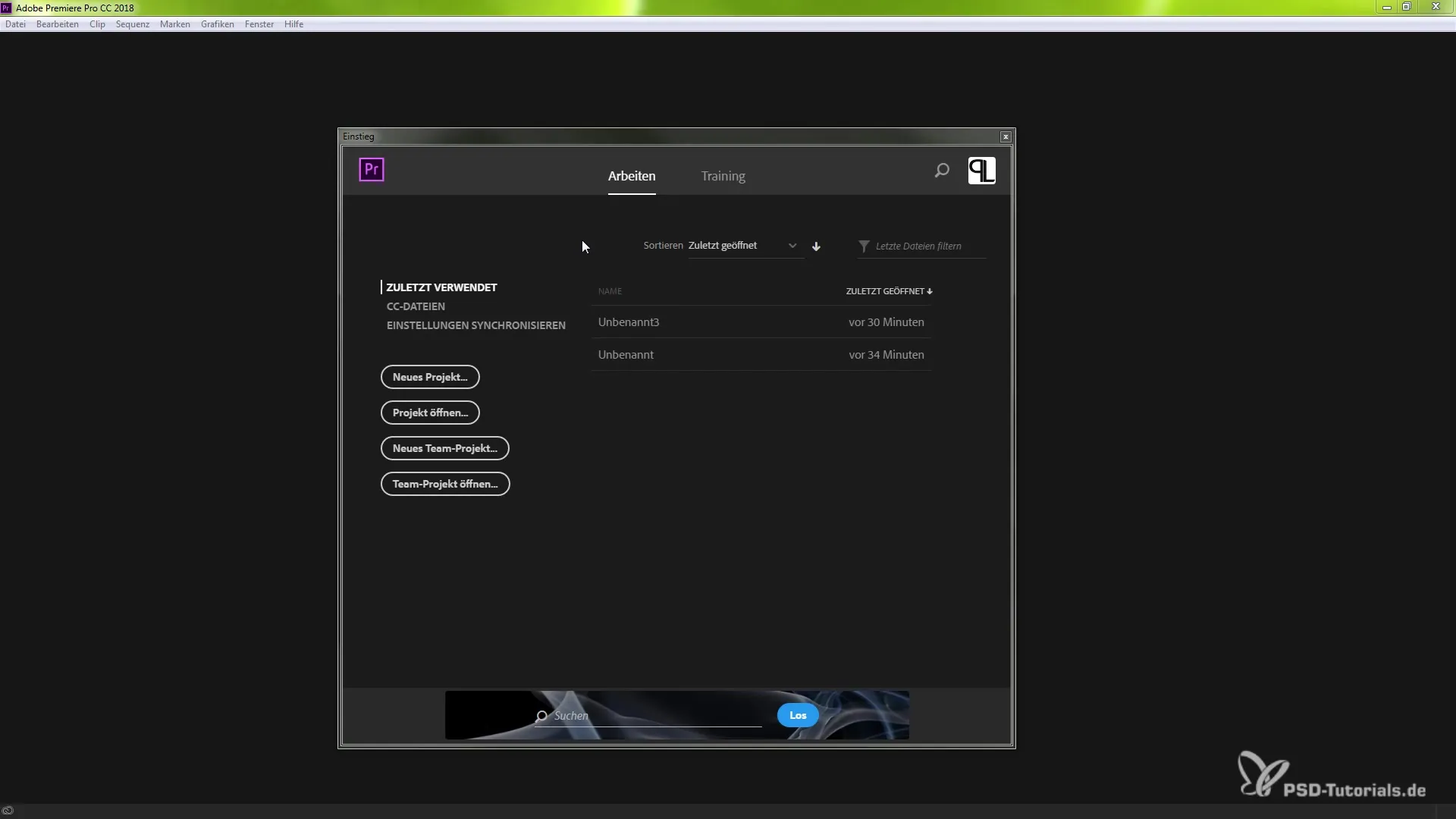Viewport: 1456px width, 819px height.
Task: Minimize the Premiere Pro window
Action: (x=1386, y=7)
